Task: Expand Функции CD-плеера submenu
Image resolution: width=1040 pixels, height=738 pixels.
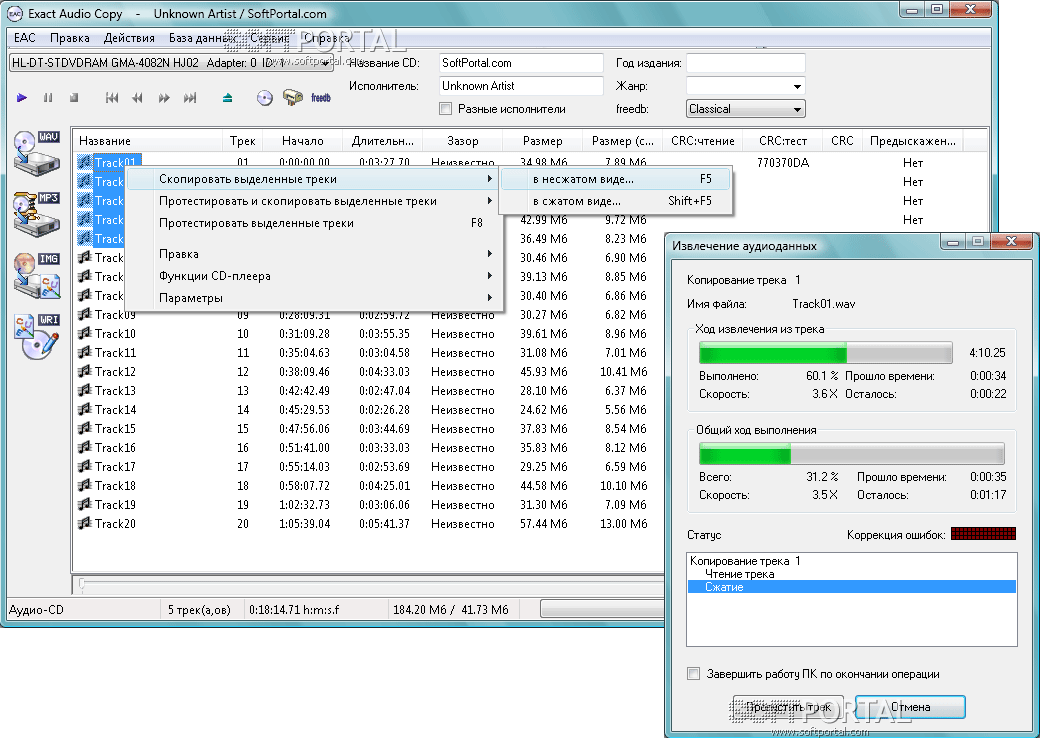Action: [312, 276]
